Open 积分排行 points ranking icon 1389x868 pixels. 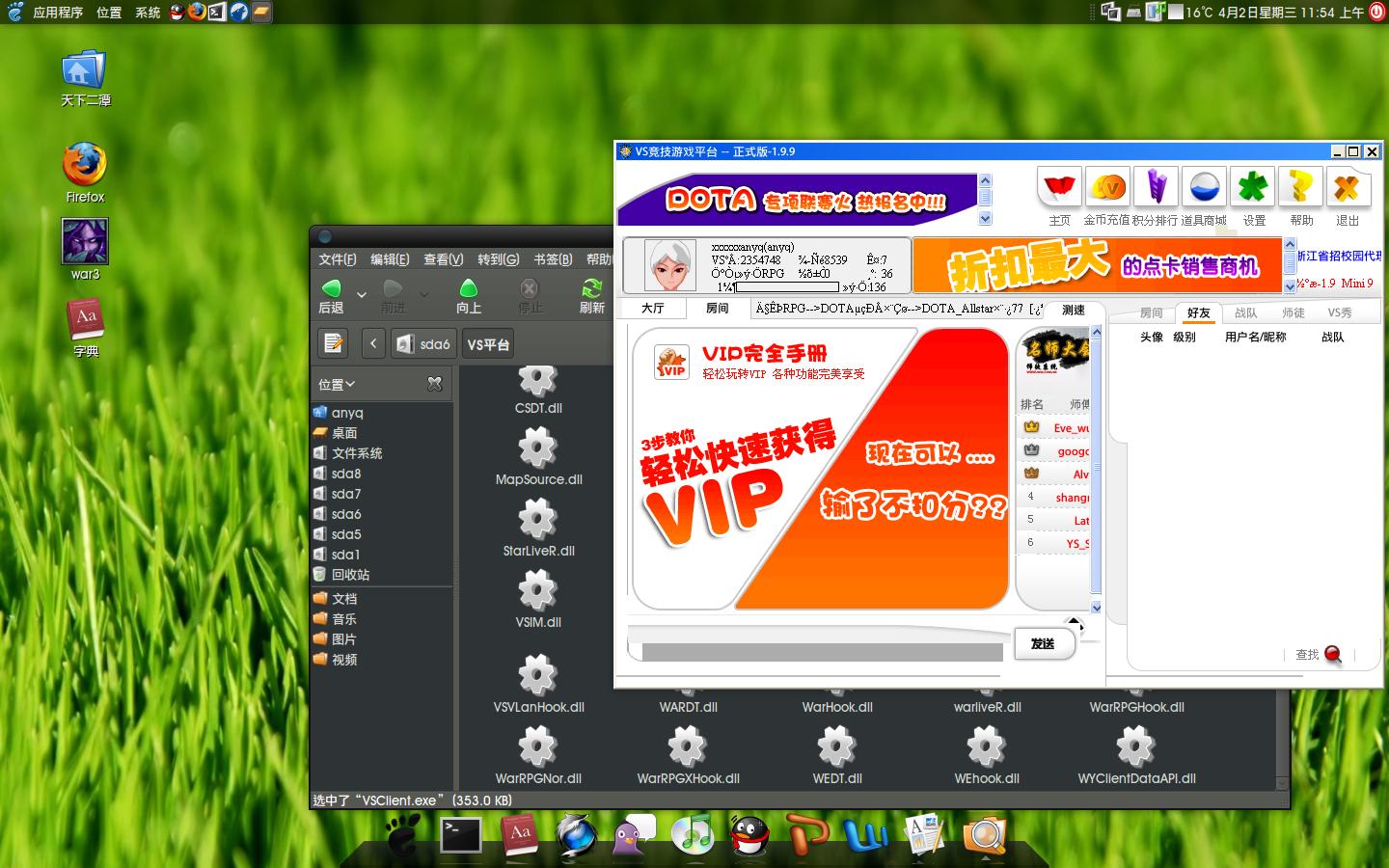click(1156, 188)
